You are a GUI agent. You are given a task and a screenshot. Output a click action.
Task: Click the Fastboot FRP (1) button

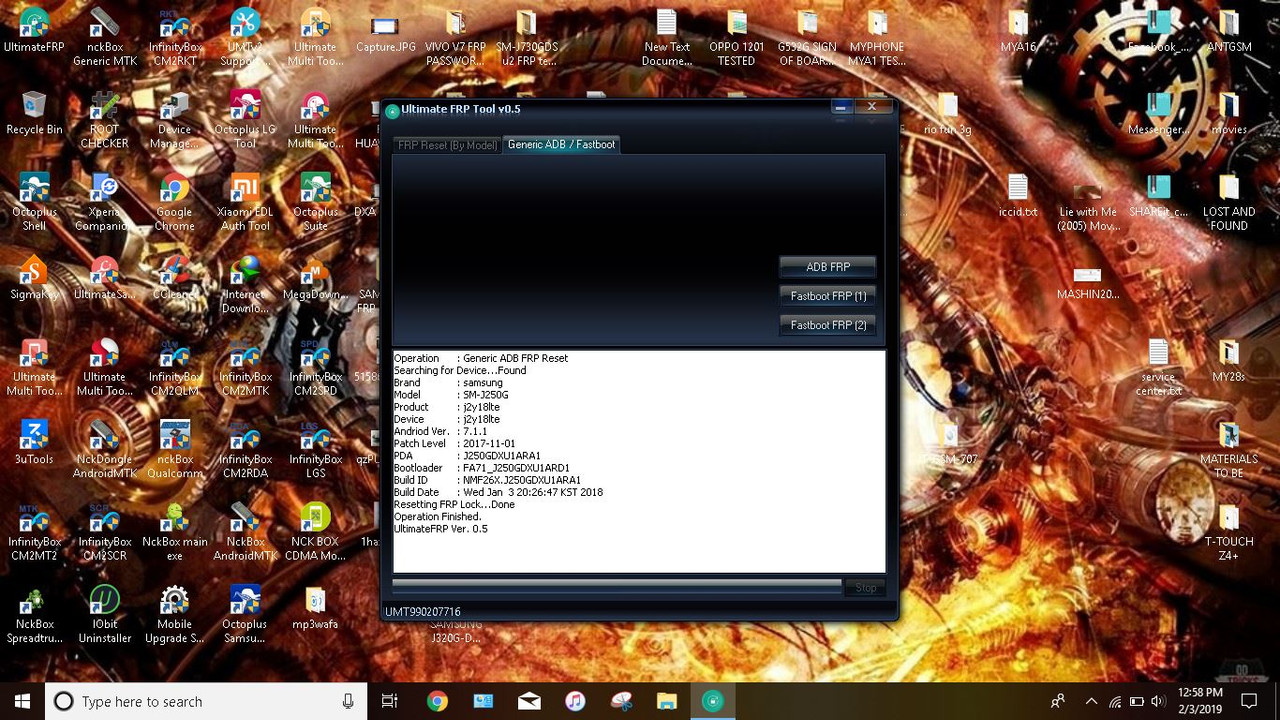(x=828, y=296)
